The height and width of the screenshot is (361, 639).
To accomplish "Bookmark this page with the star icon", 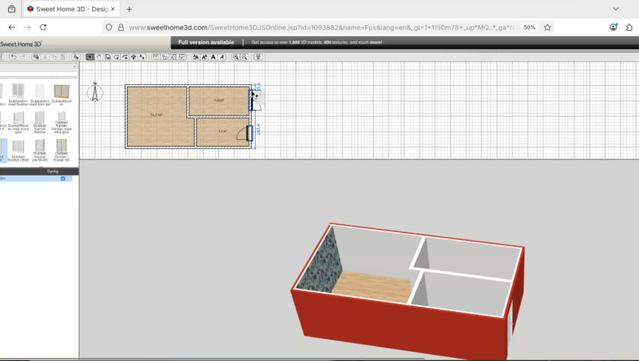I will click(x=547, y=27).
